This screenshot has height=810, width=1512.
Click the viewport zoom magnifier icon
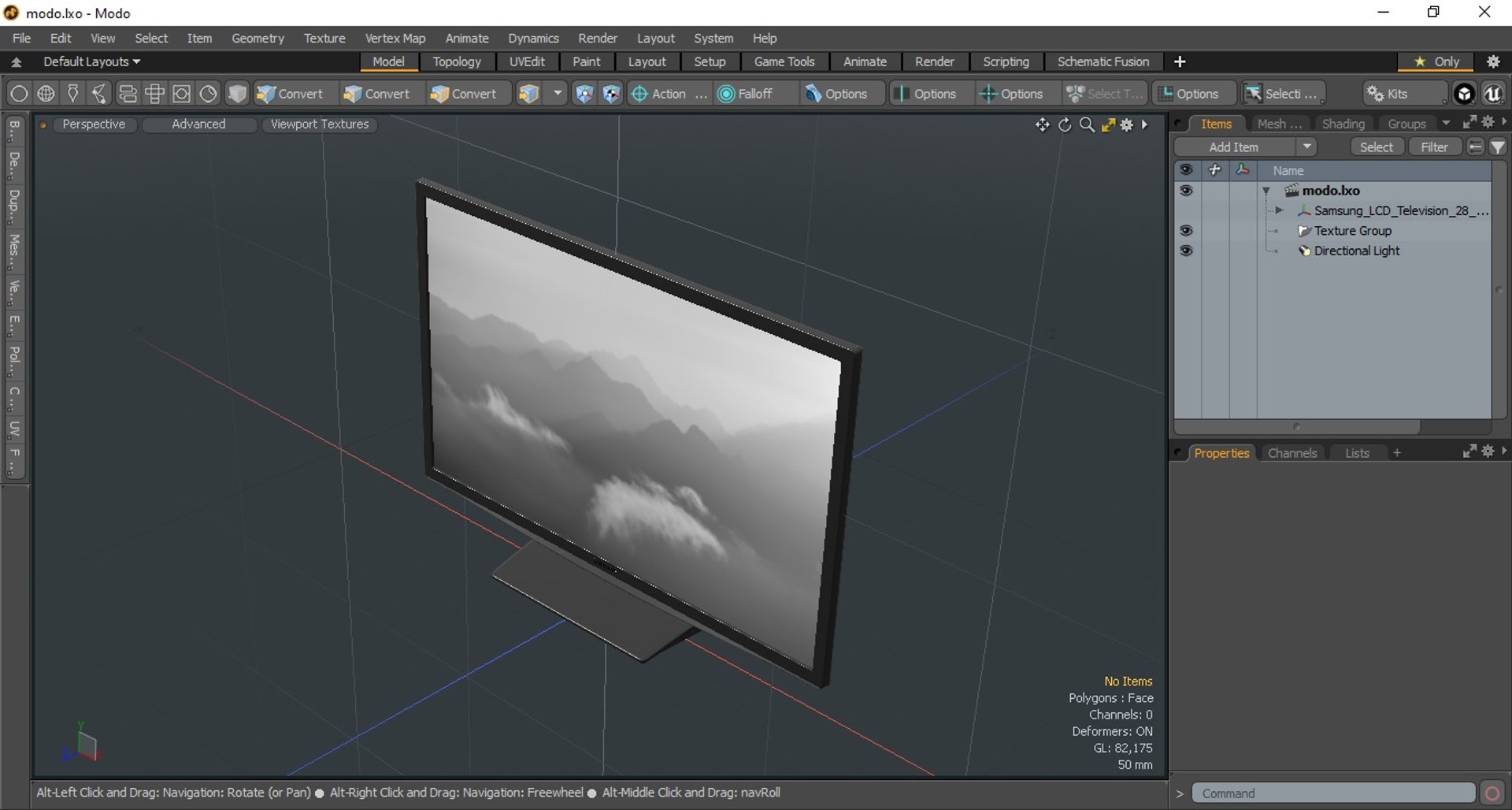point(1087,124)
